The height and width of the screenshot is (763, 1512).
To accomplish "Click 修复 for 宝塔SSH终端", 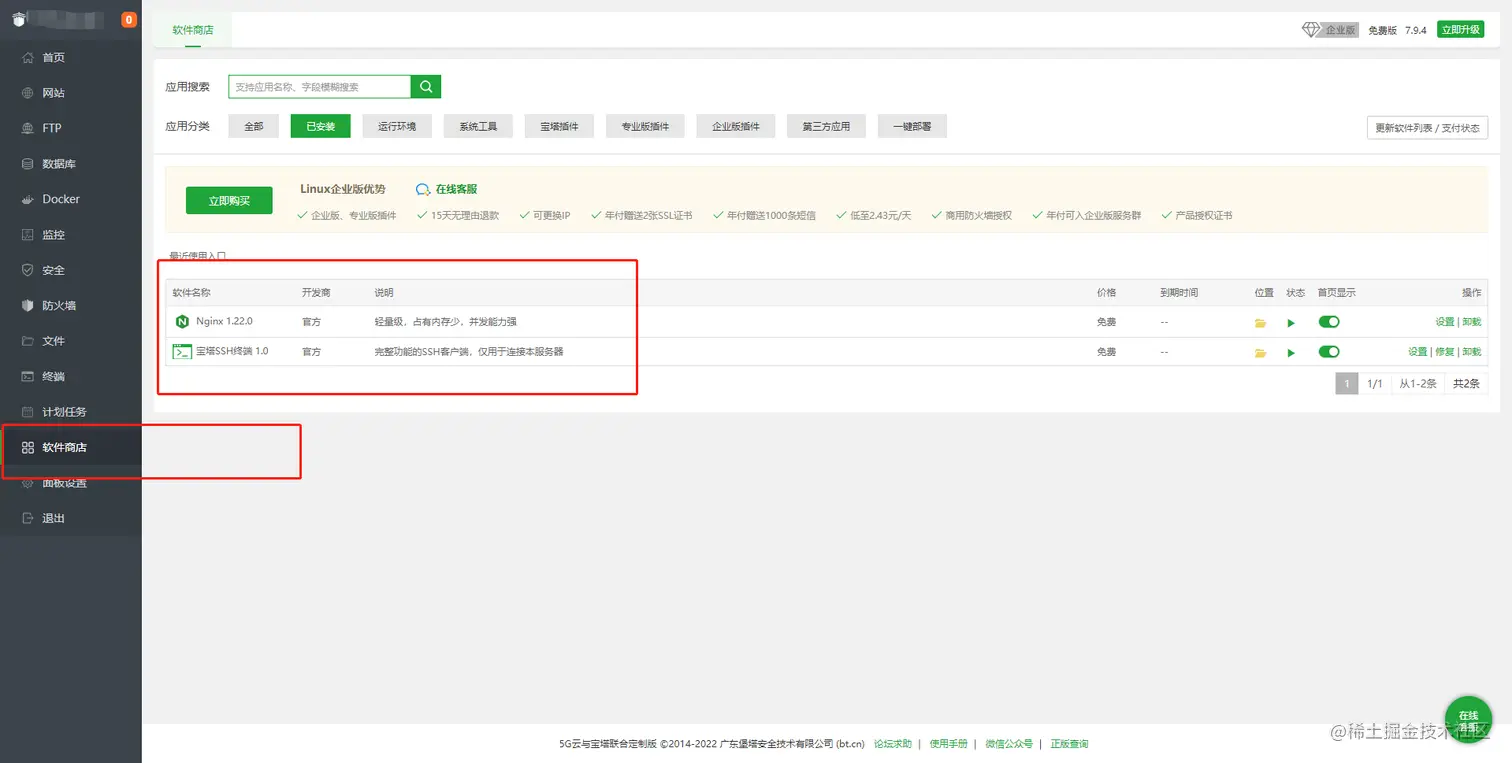I will coord(1445,352).
